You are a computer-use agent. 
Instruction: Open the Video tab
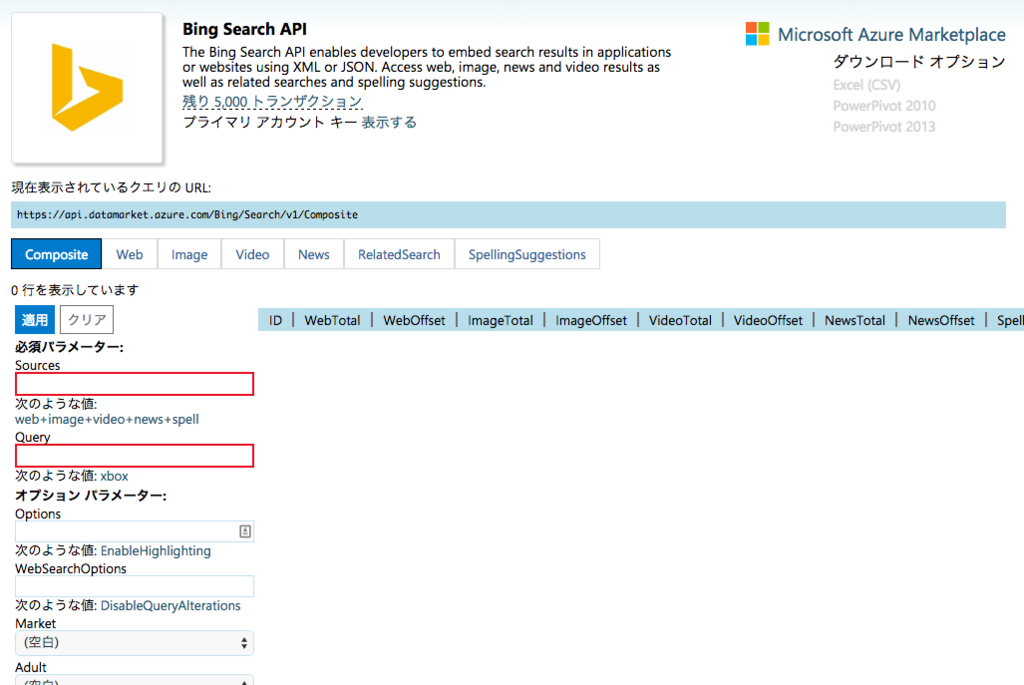tap(252, 254)
